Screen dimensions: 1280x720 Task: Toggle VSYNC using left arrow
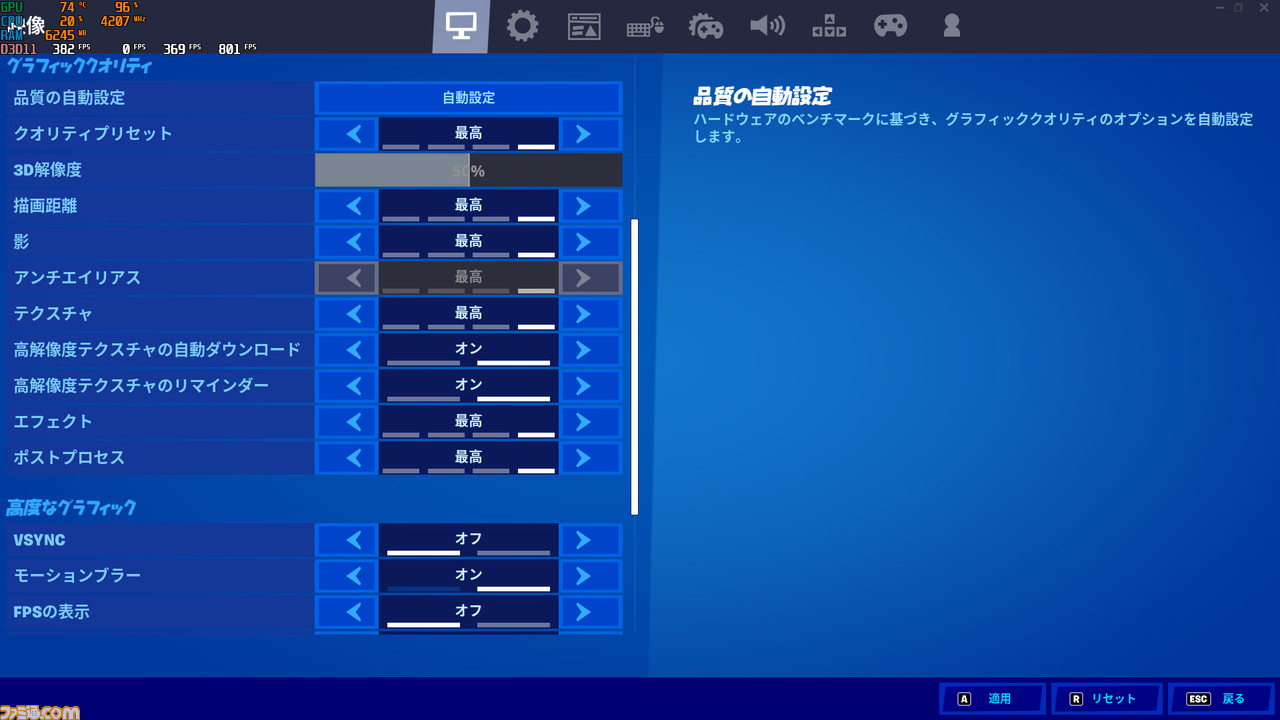(x=346, y=540)
